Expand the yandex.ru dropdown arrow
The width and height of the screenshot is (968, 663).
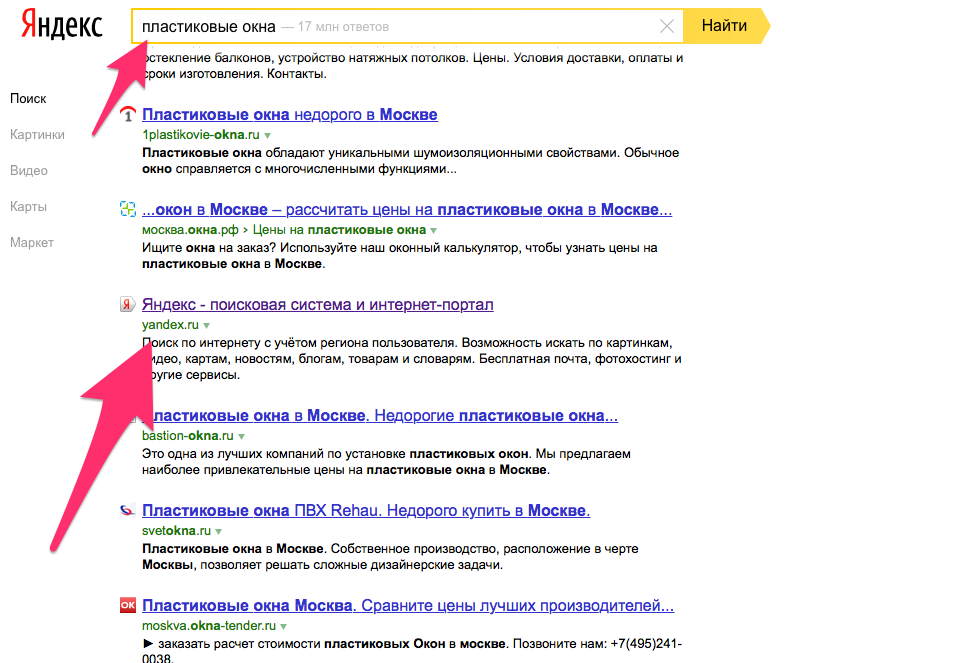click(206, 325)
